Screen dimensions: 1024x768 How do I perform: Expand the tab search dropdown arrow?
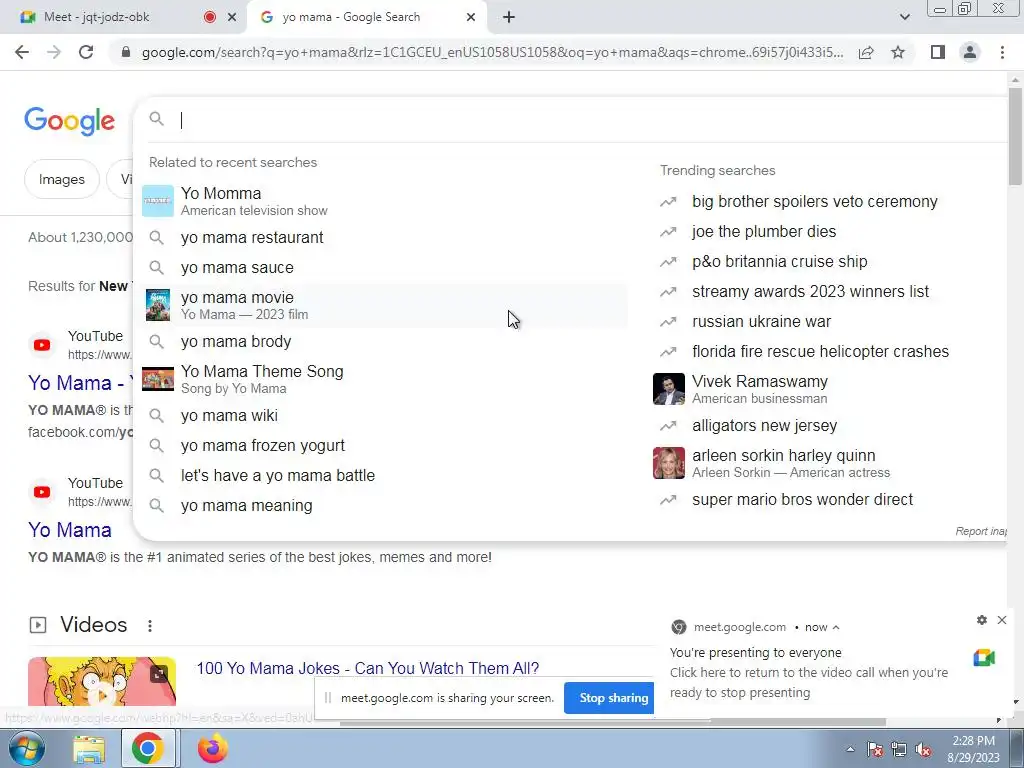click(x=904, y=17)
